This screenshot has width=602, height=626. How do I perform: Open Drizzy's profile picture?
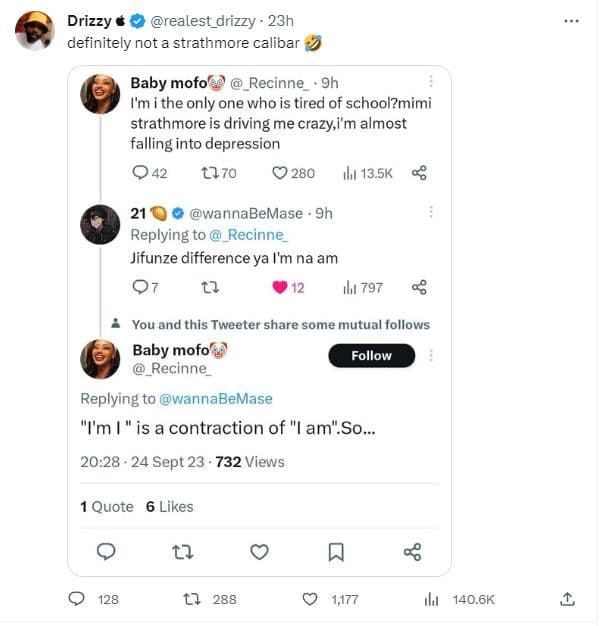[x=34, y=31]
